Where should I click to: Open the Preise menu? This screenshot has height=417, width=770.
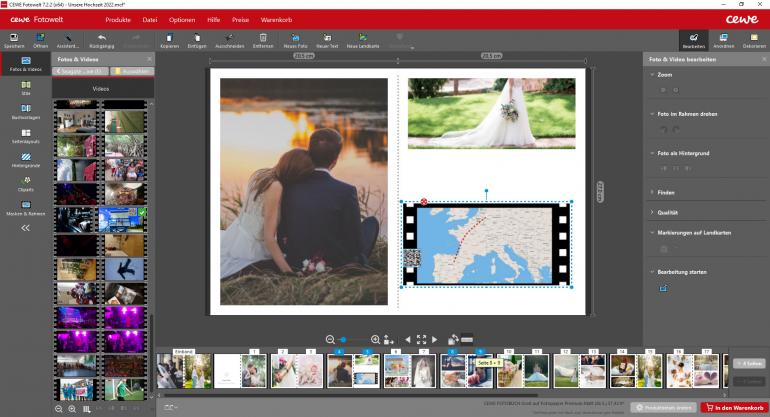click(240, 20)
